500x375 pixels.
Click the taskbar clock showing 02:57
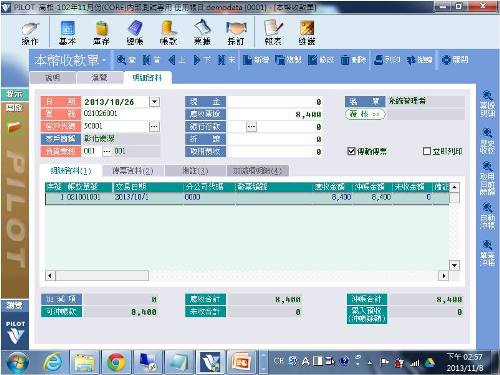[x=465, y=362]
